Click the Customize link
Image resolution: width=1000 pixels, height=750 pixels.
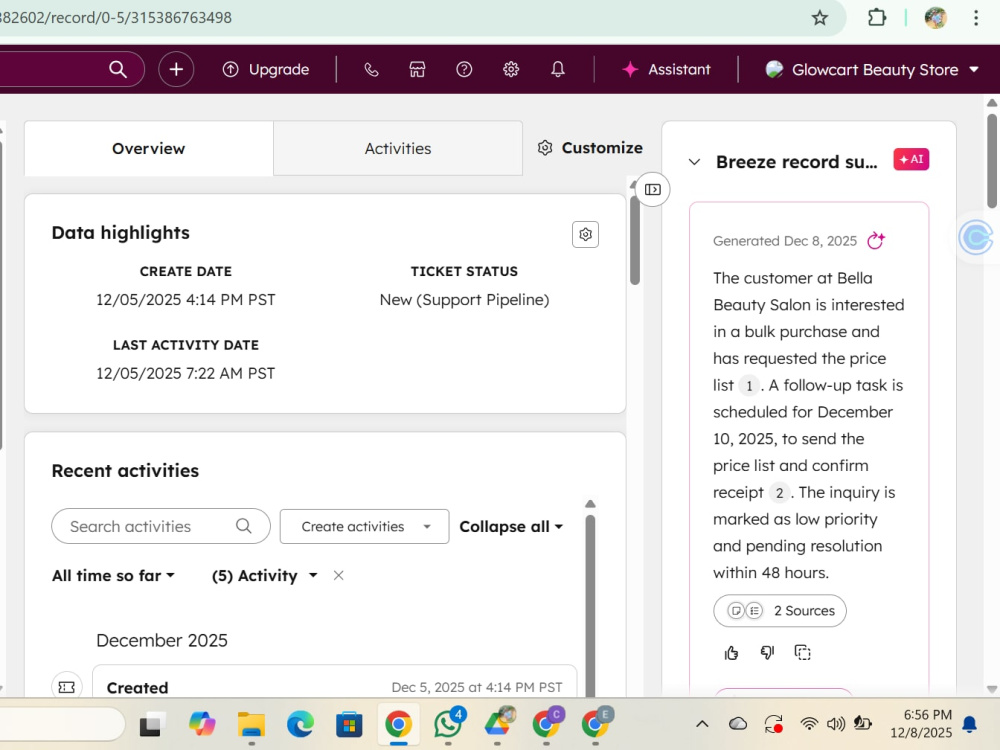(x=590, y=148)
